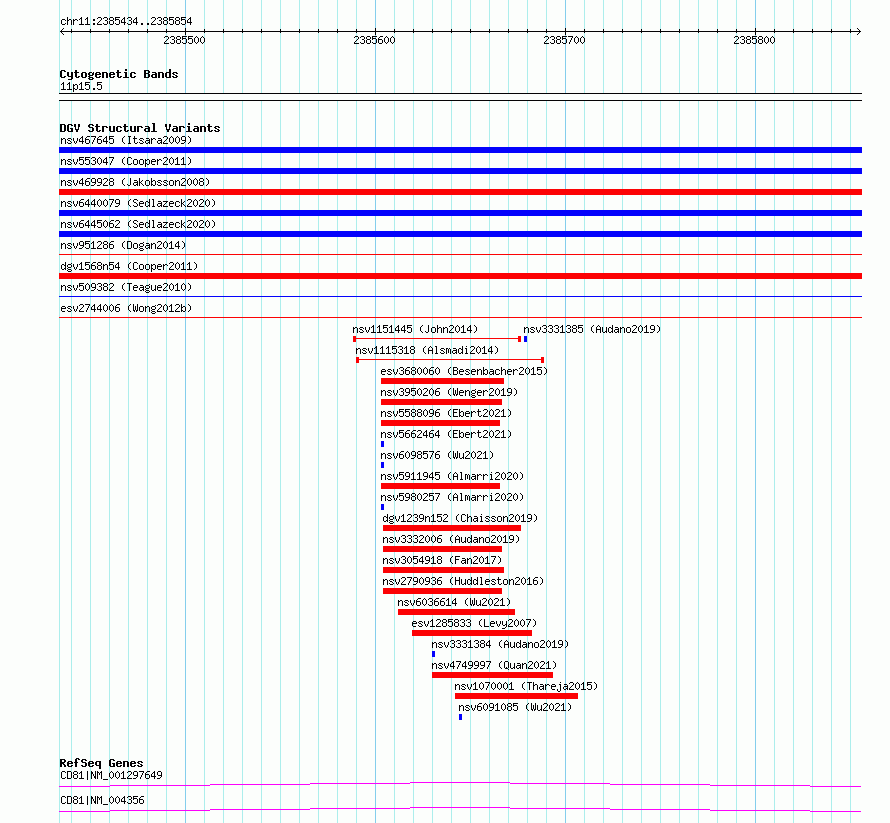
Task: Open the CD81|NM_001297649 gene label
Action: pos(111,775)
